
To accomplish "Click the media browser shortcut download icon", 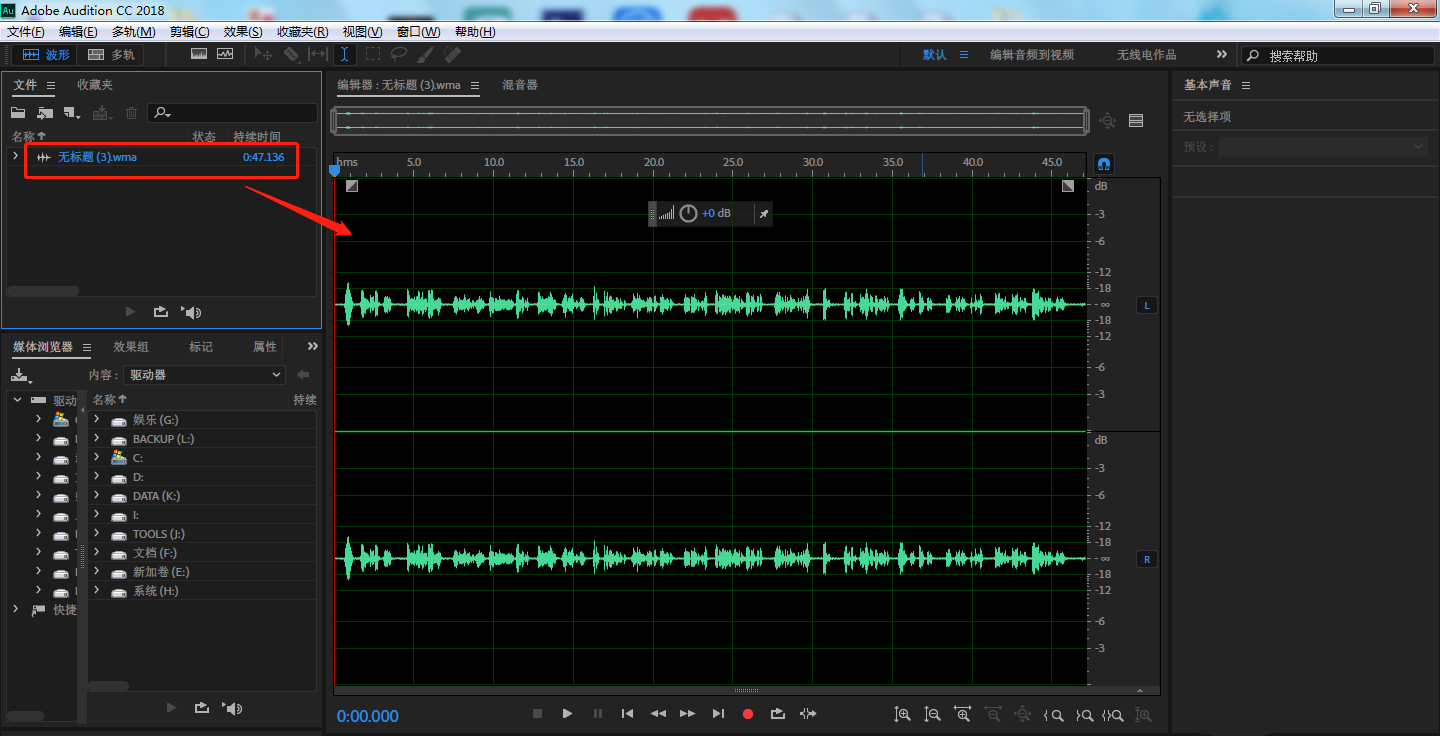I will point(20,375).
